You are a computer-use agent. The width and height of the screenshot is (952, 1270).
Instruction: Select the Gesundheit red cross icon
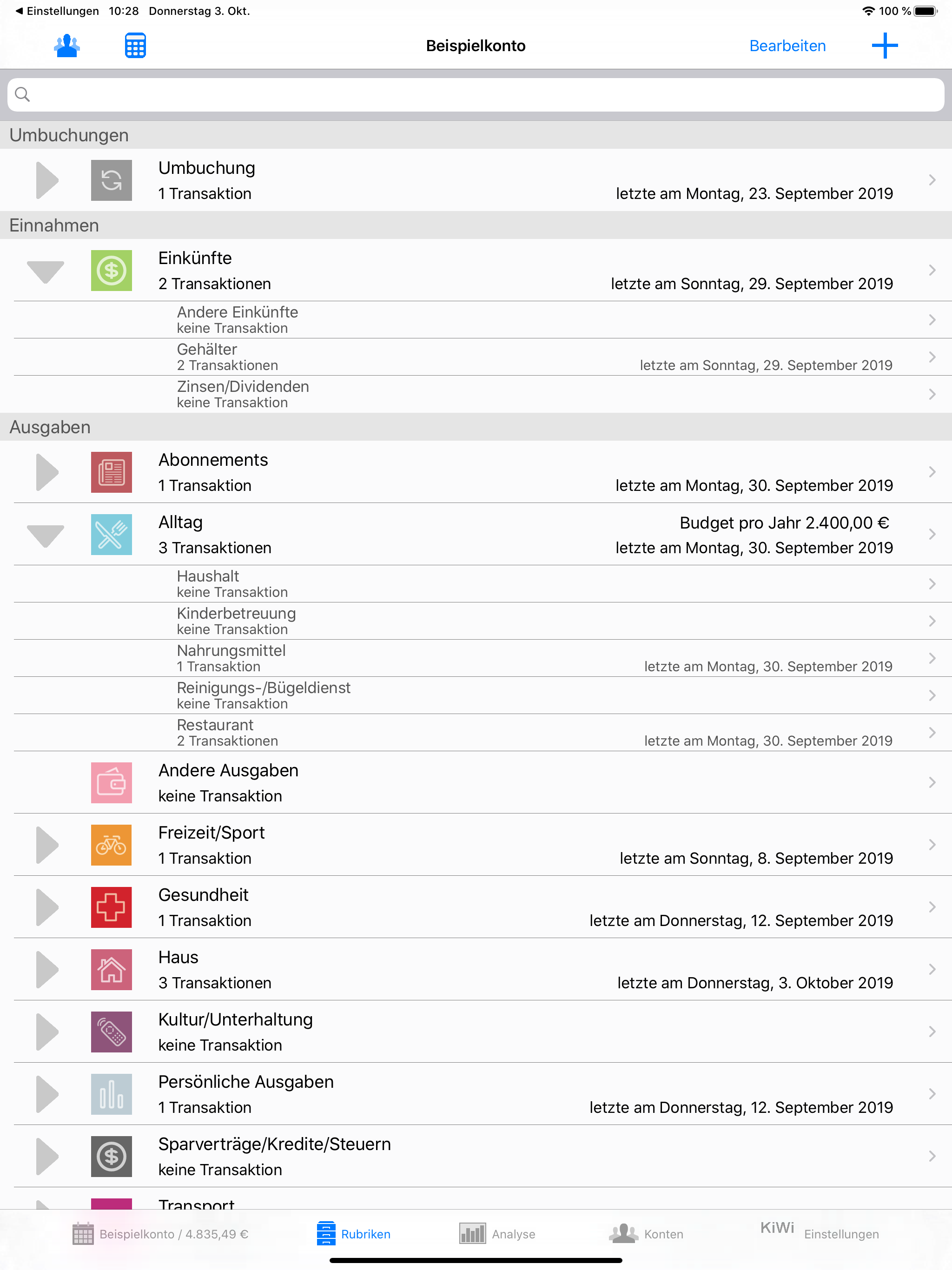click(x=111, y=907)
